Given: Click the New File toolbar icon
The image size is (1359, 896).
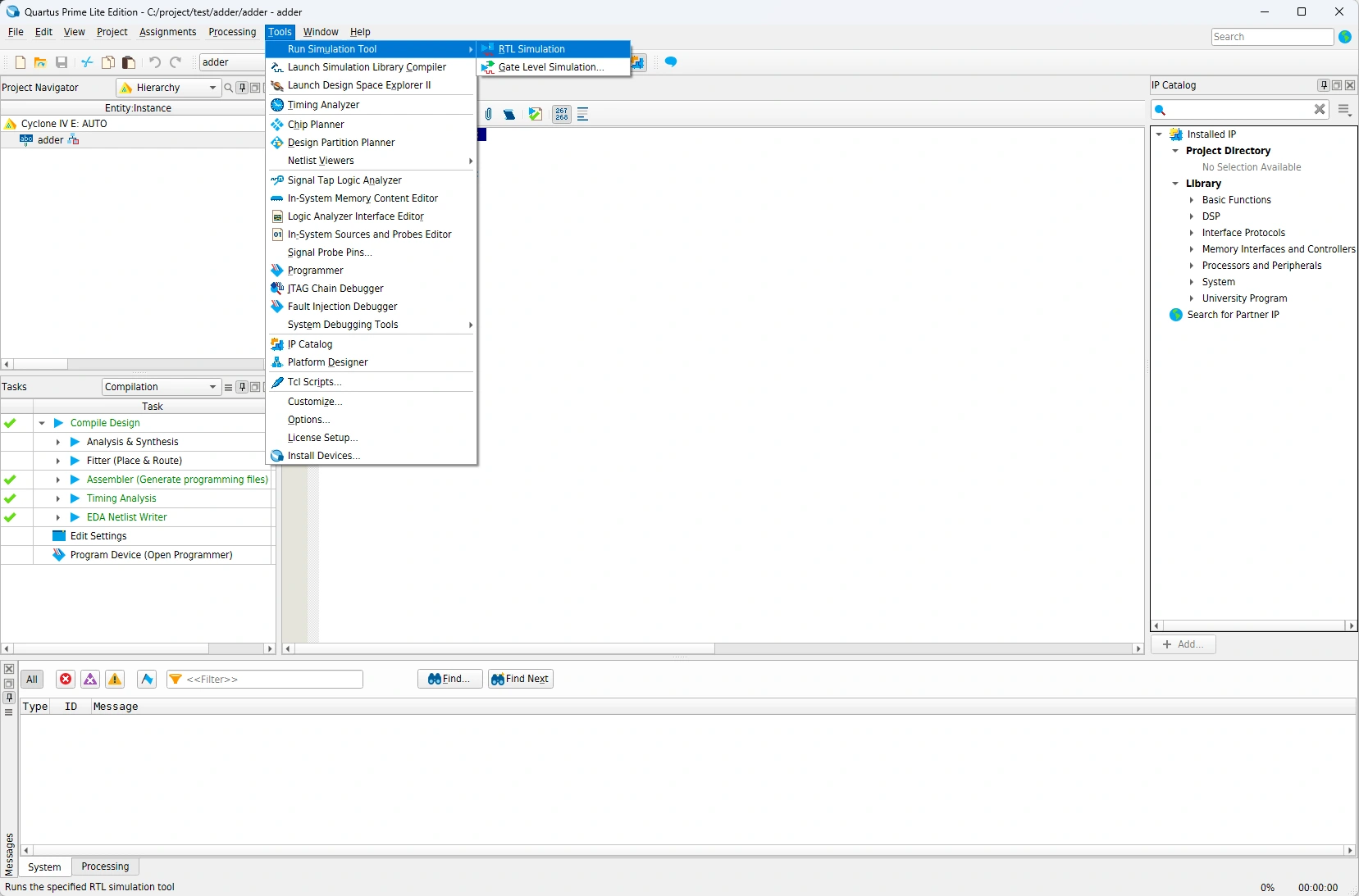Looking at the screenshot, I should (x=21, y=62).
